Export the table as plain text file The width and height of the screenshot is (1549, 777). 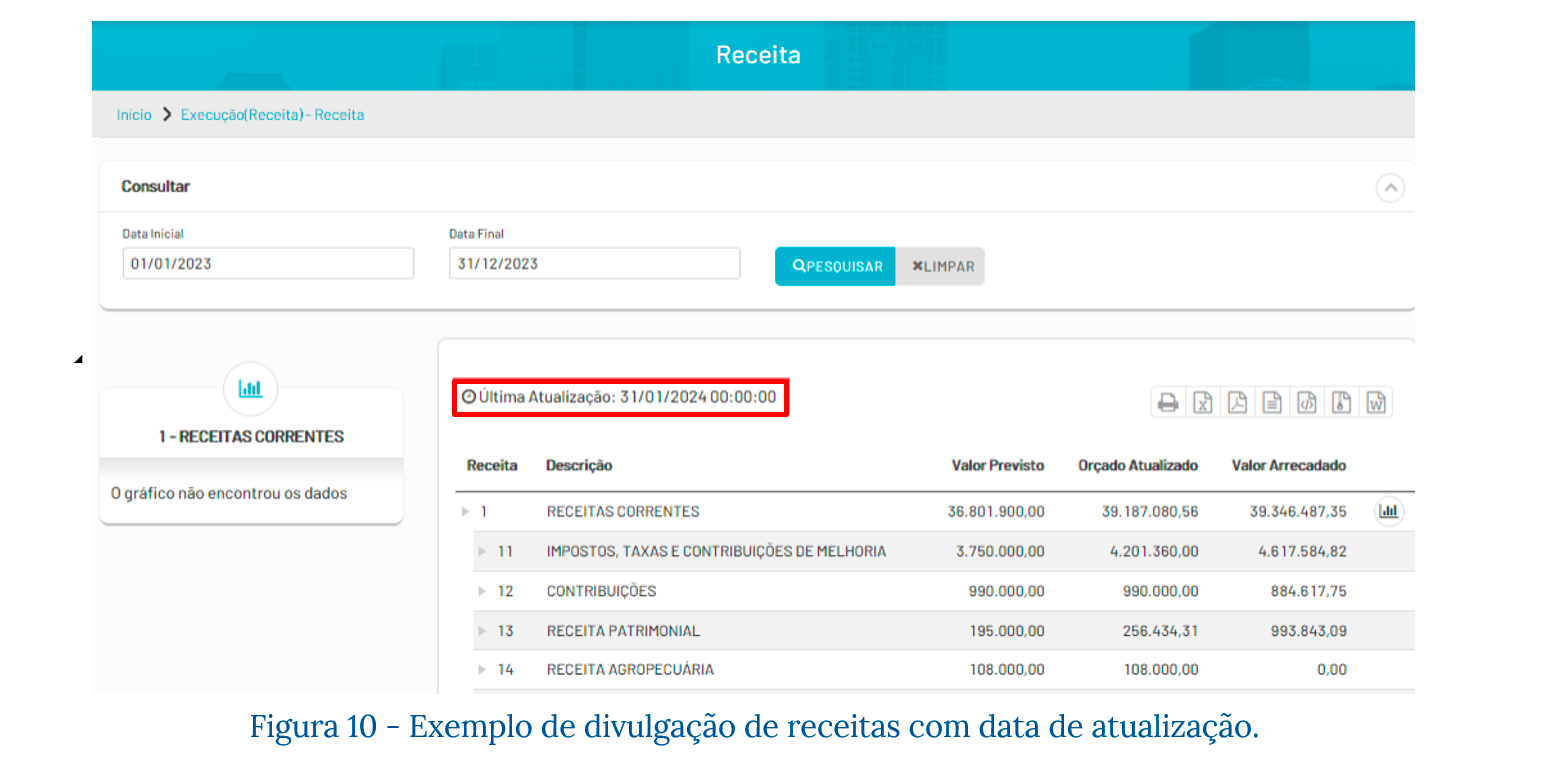coord(1272,403)
